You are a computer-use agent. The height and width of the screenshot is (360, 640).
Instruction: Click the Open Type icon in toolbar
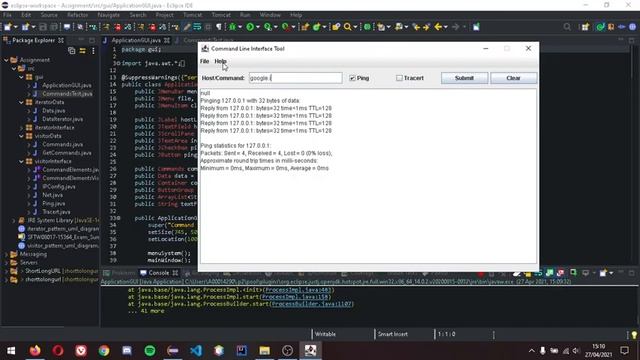click(x=336, y=27)
